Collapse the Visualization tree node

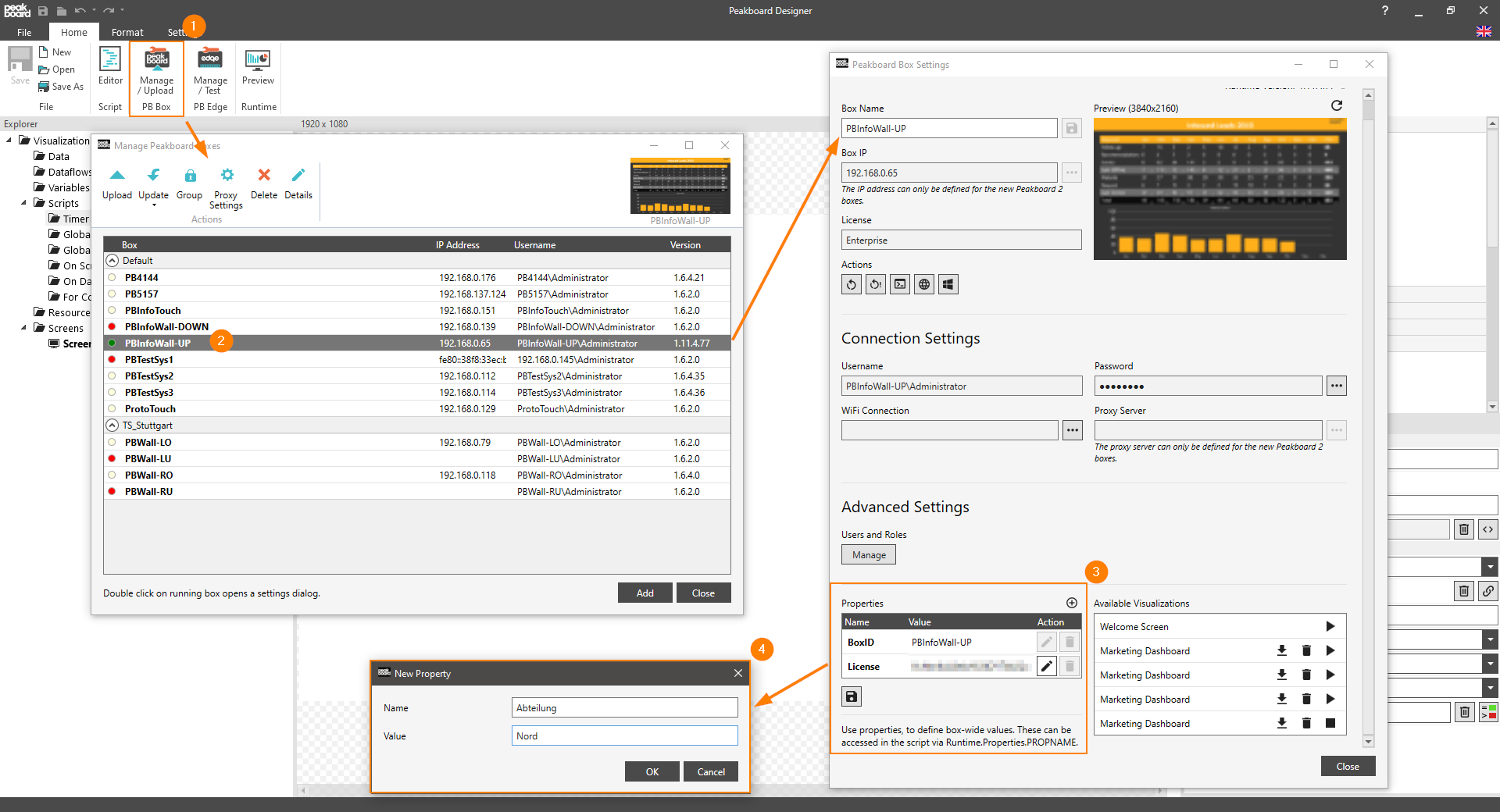click(x=9, y=141)
